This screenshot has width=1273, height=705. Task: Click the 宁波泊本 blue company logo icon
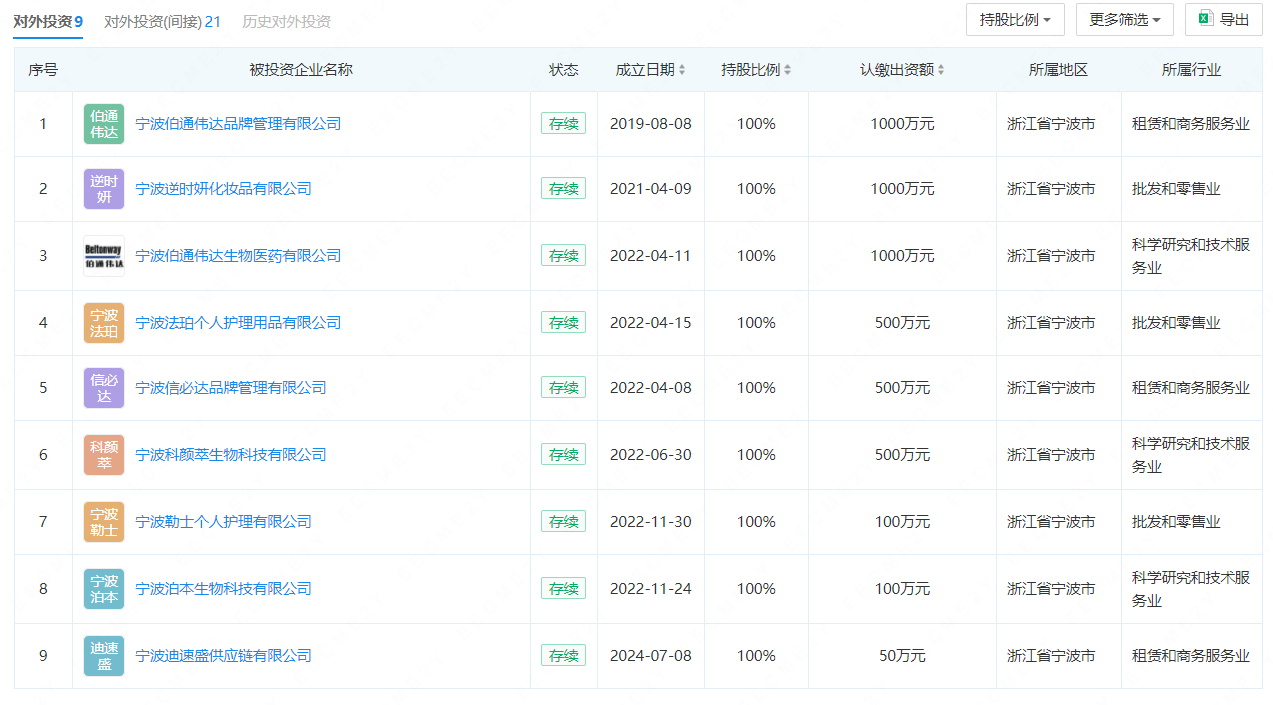point(104,589)
